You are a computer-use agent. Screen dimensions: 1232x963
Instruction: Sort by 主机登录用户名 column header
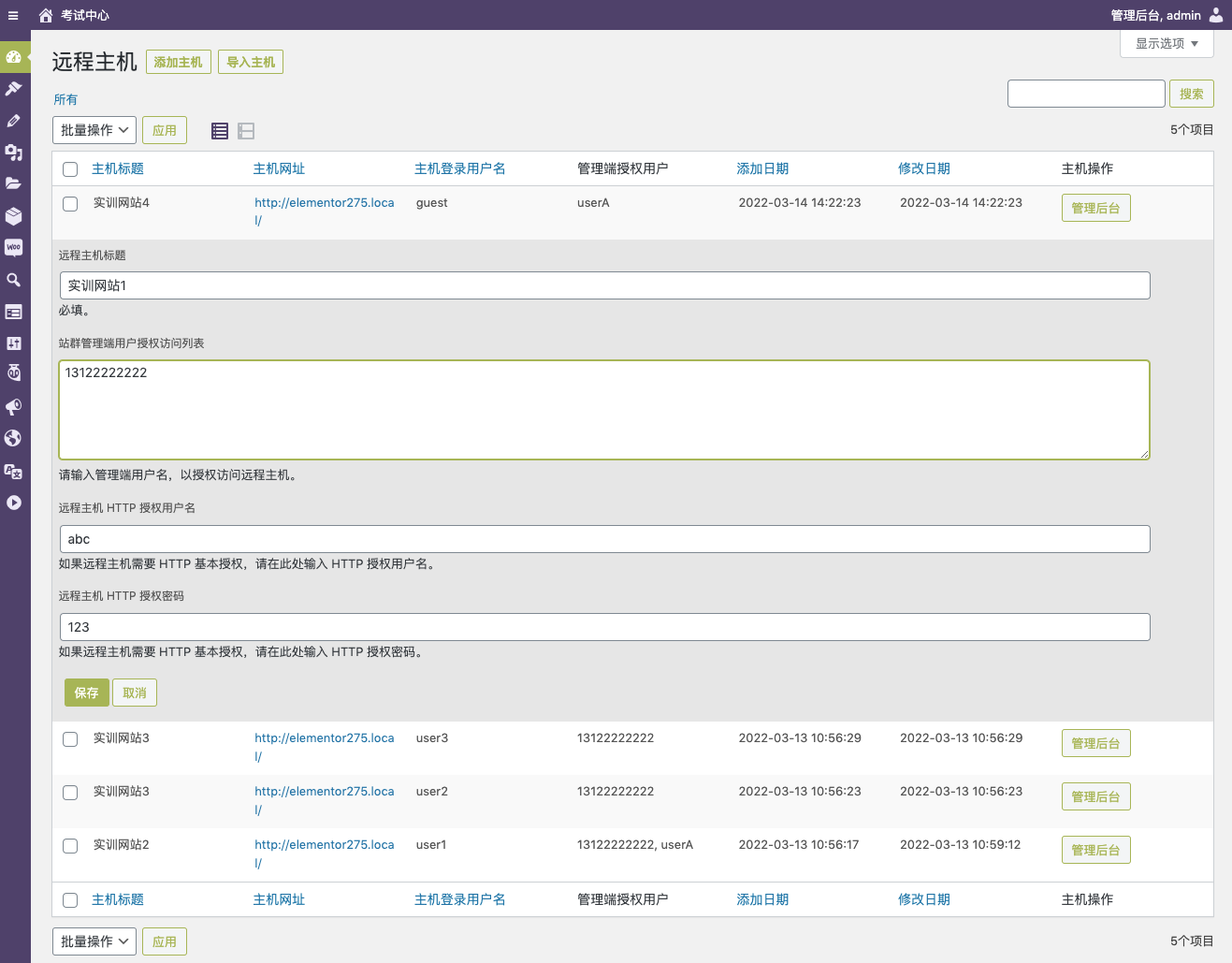coord(460,168)
